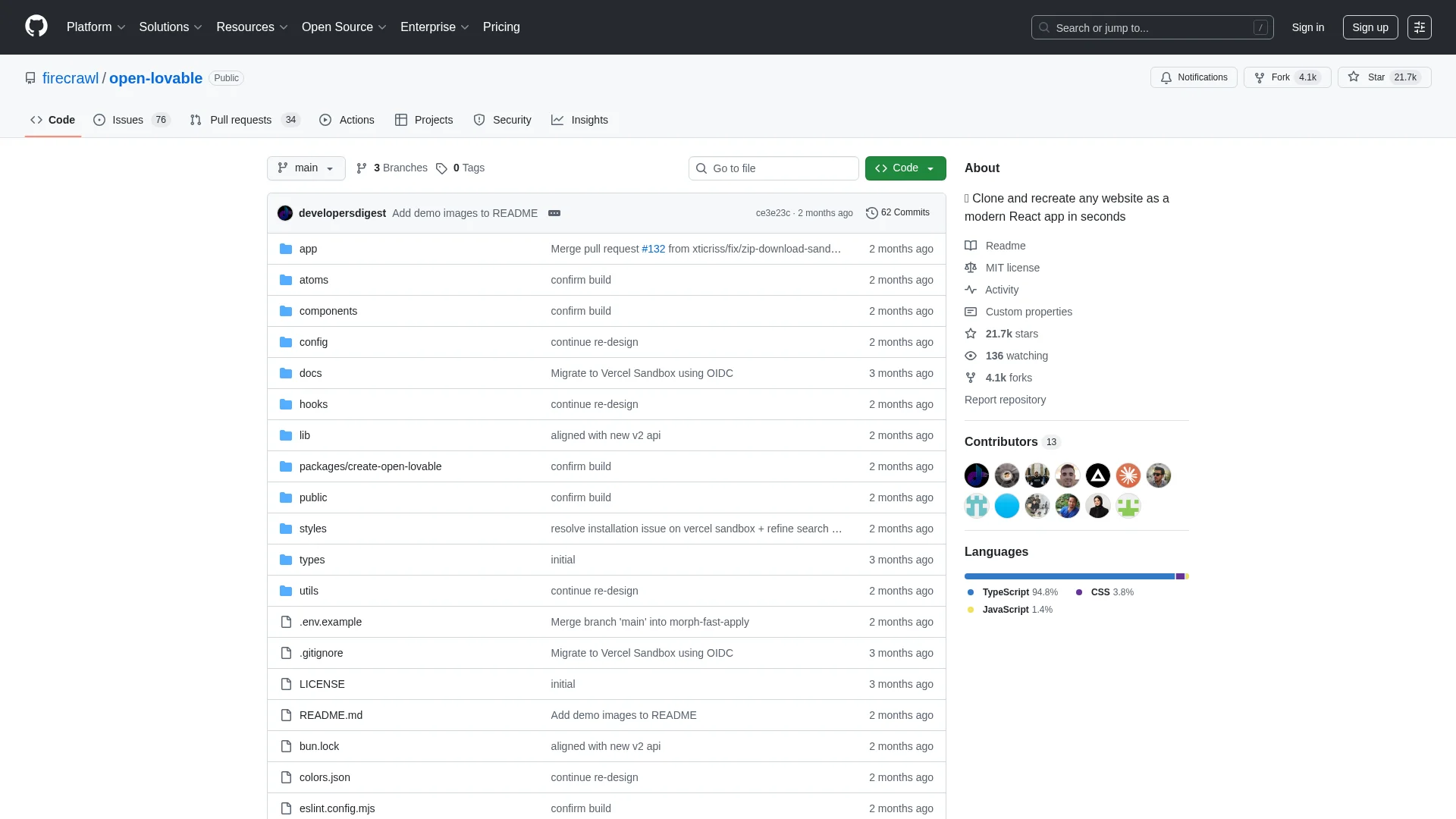Expand commit message ellipsis button
The image size is (1456, 819).
pyautogui.click(x=554, y=213)
